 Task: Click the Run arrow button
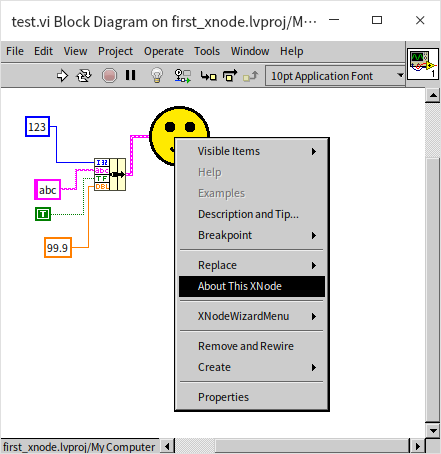62,76
